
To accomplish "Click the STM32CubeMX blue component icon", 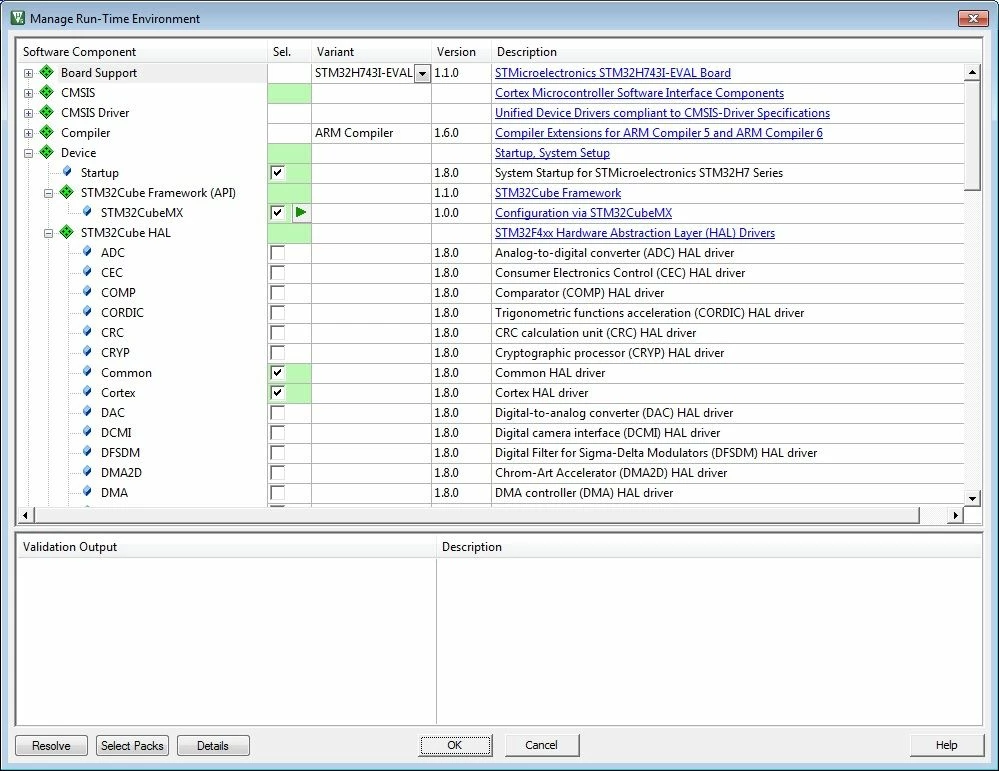I will [87, 212].
